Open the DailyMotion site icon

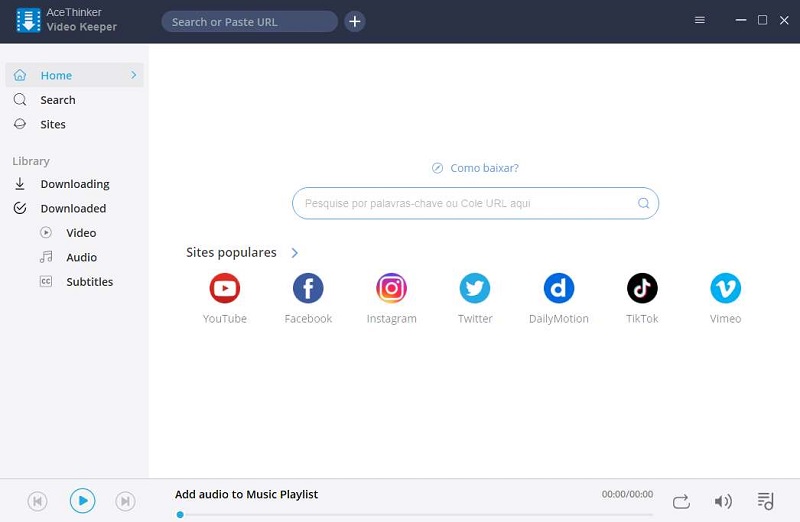tap(559, 288)
